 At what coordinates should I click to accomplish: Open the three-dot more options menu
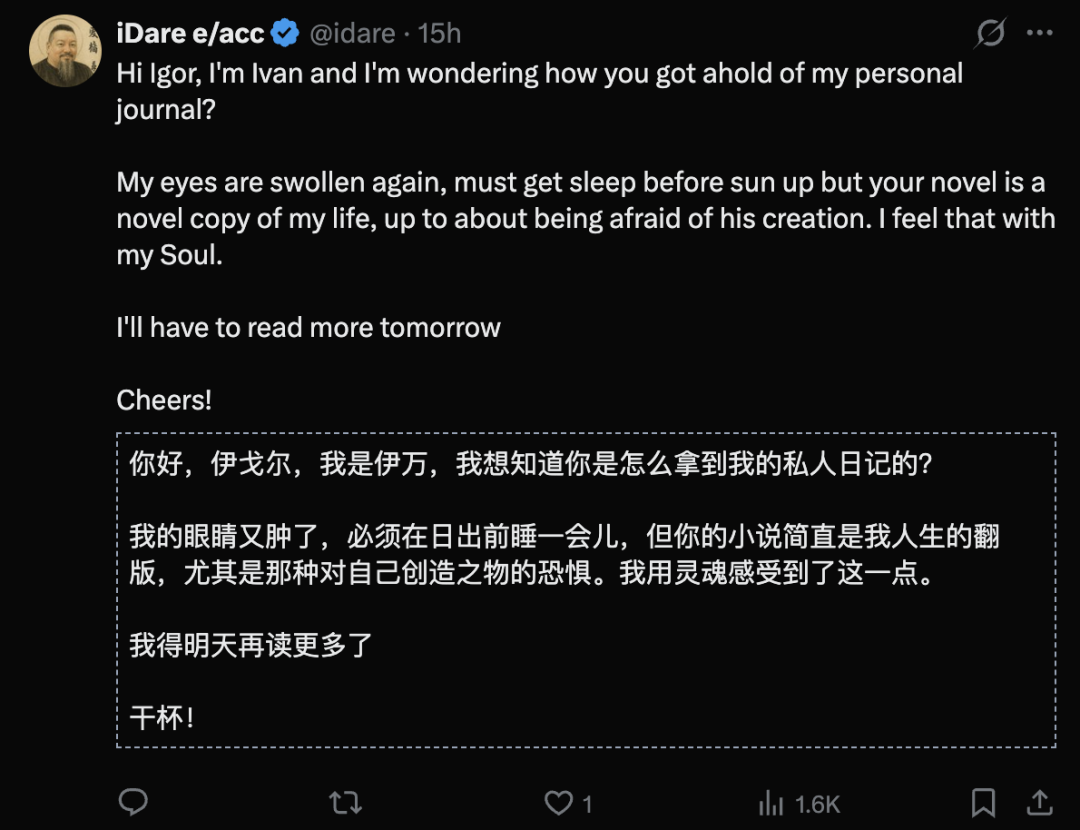(x=1040, y=34)
